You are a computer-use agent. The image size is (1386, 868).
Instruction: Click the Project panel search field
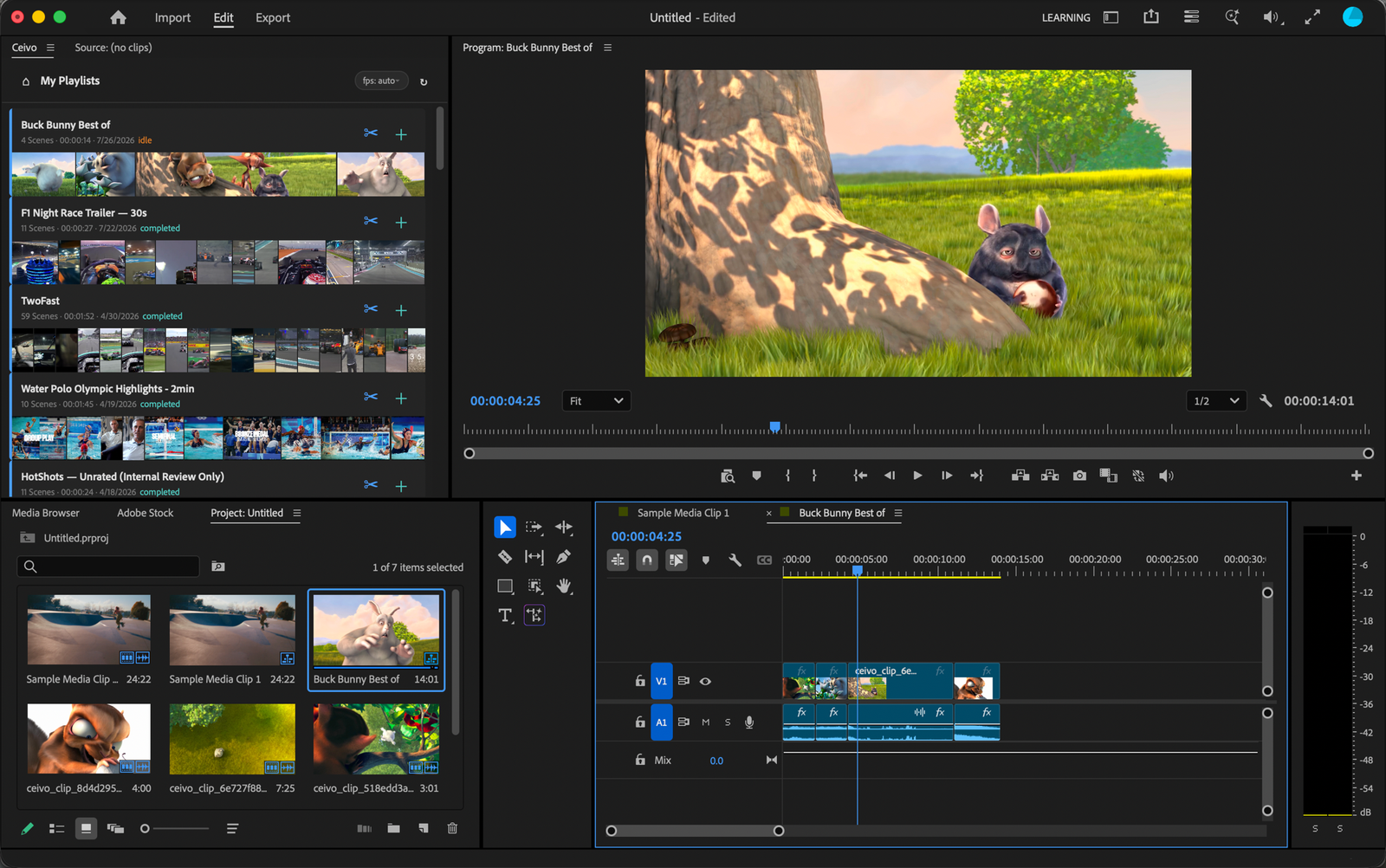point(108,567)
